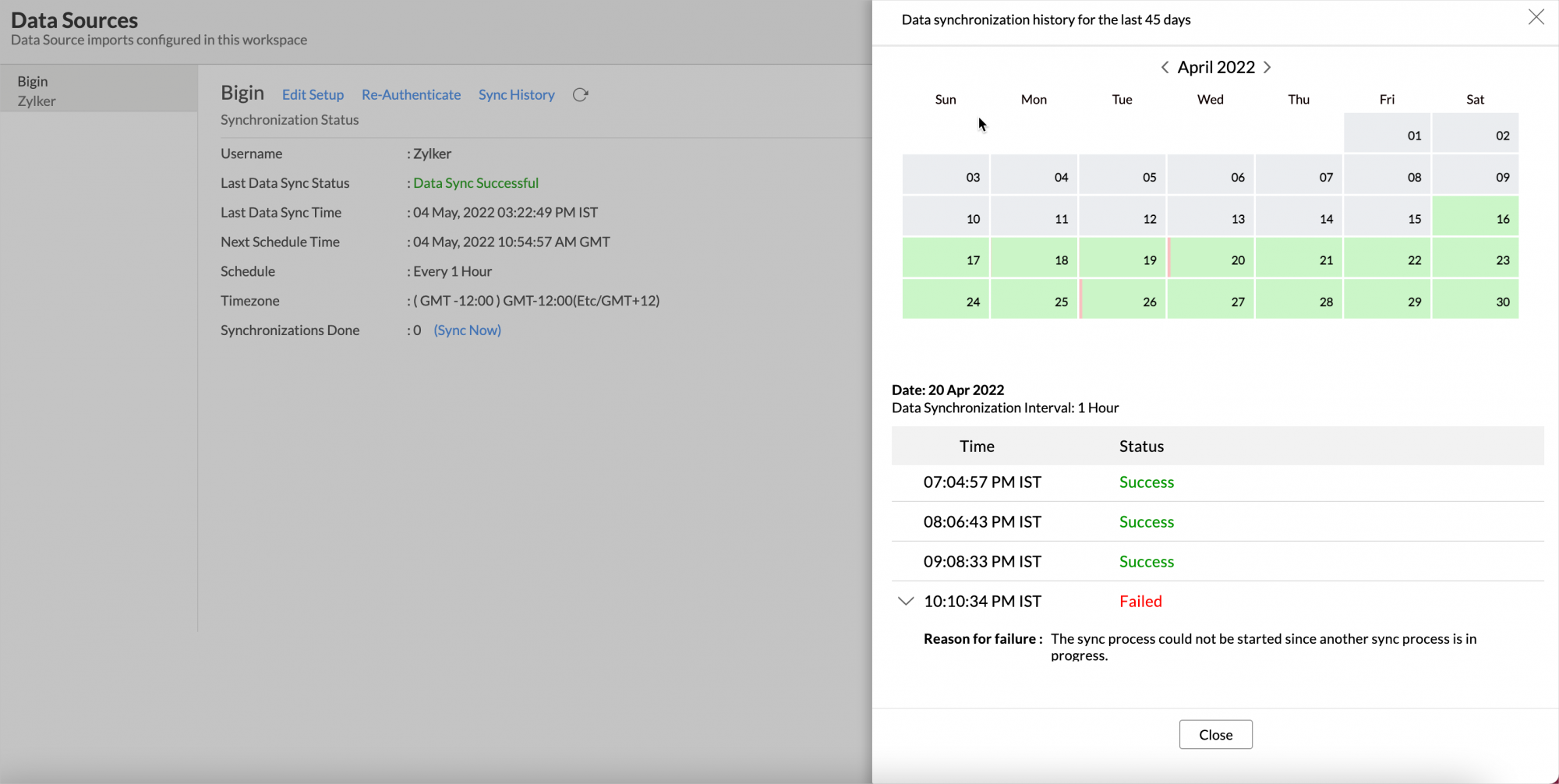Image resolution: width=1559 pixels, height=784 pixels.
Task: Select April 01 on the calendar
Action: pos(1388,133)
